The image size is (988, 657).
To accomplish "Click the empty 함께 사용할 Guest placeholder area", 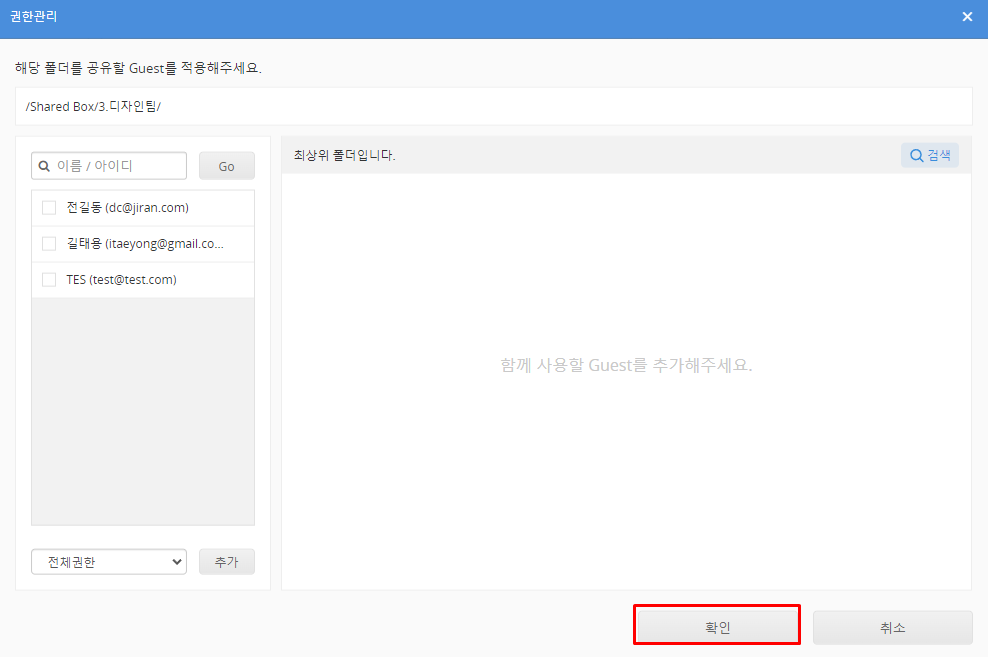I will click(626, 365).
